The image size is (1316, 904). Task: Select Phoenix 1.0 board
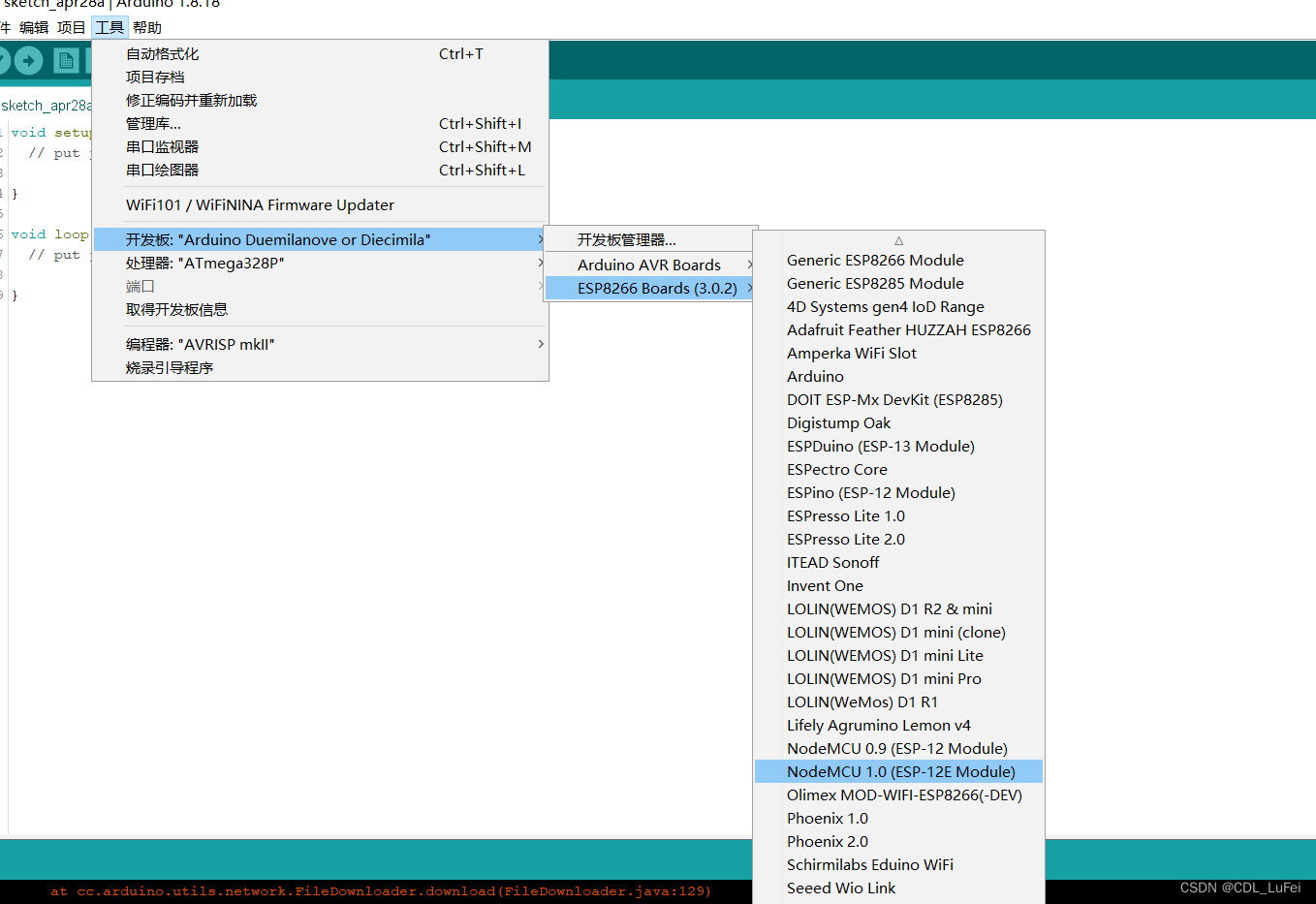[899, 819]
